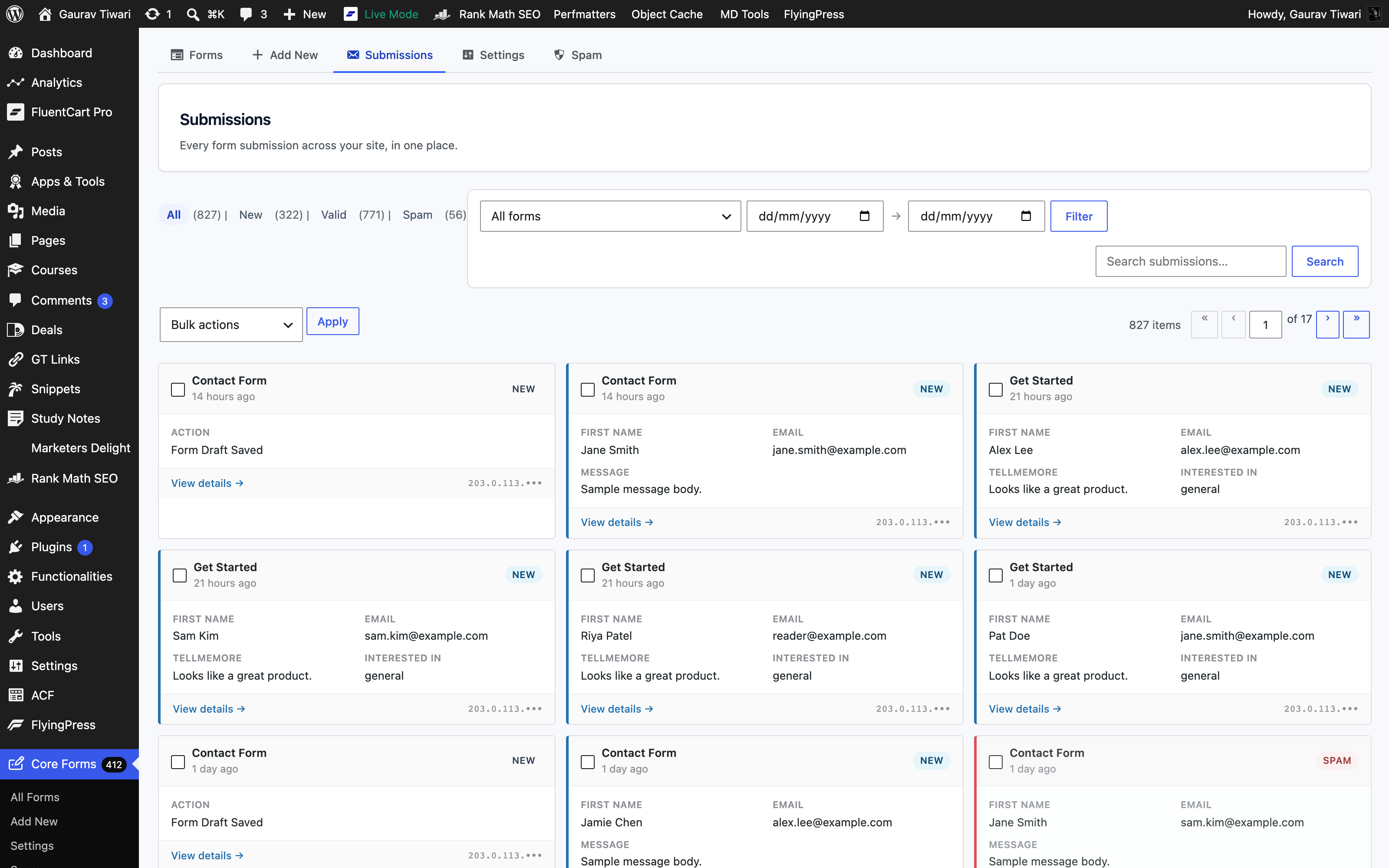Open FluentCart Pro sidebar icon
This screenshot has width=1389, height=868.
(x=16, y=112)
